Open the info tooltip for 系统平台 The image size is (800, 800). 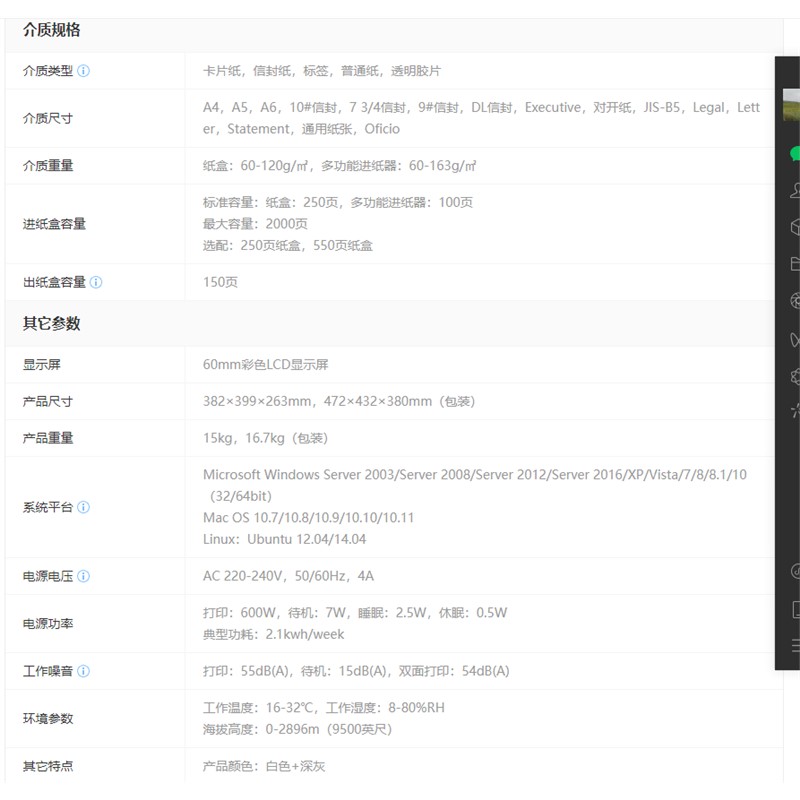(x=84, y=507)
